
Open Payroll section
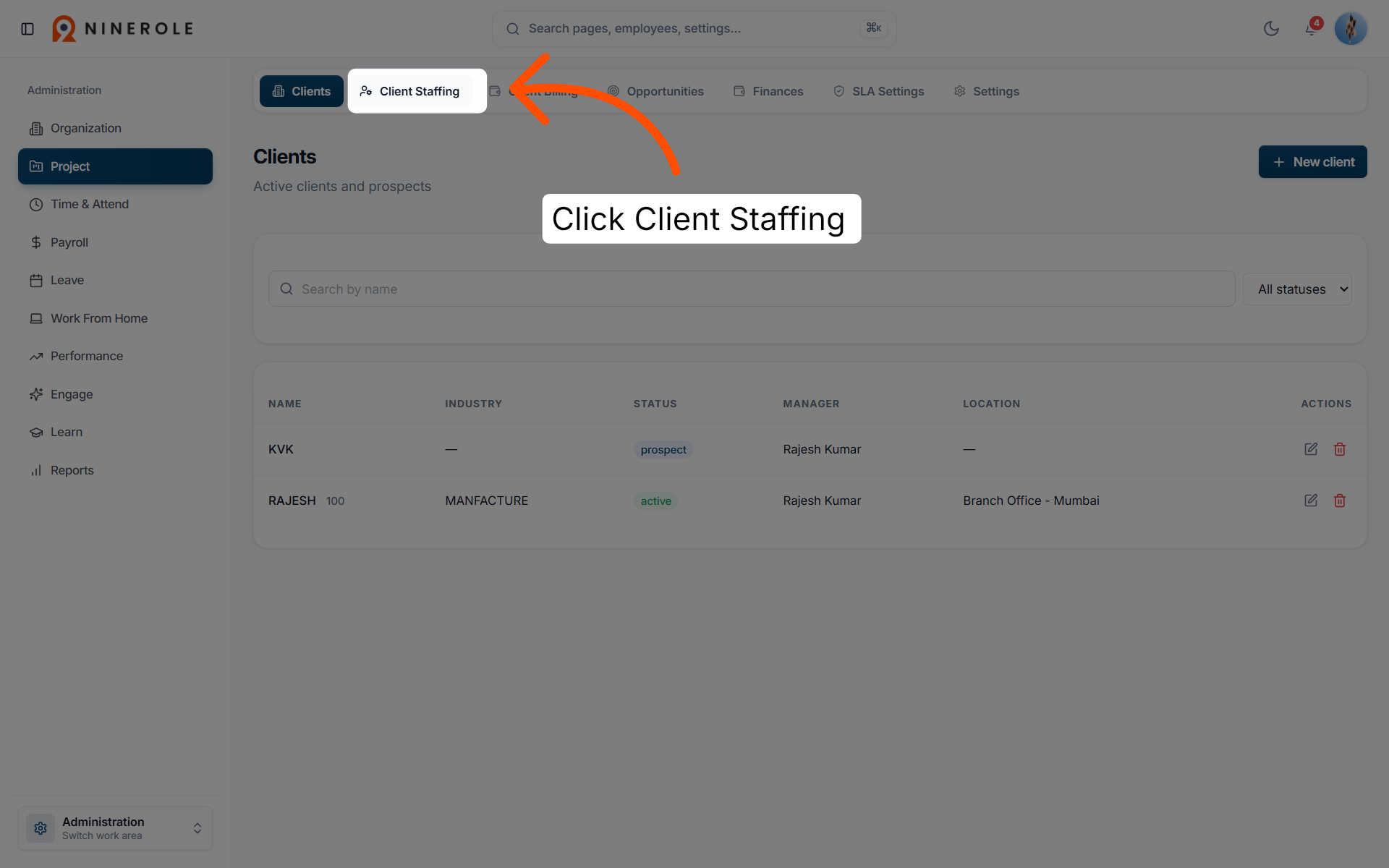[115, 242]
